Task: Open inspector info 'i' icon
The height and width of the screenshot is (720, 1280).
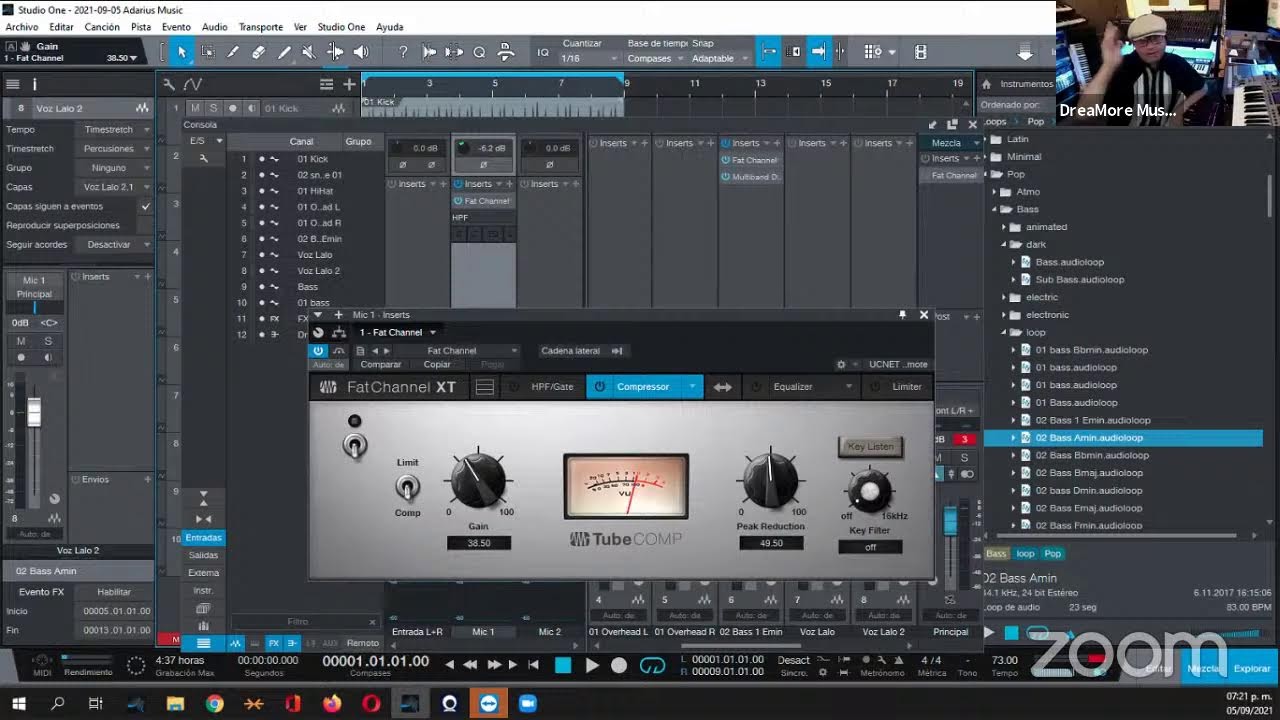Action: 34,85
